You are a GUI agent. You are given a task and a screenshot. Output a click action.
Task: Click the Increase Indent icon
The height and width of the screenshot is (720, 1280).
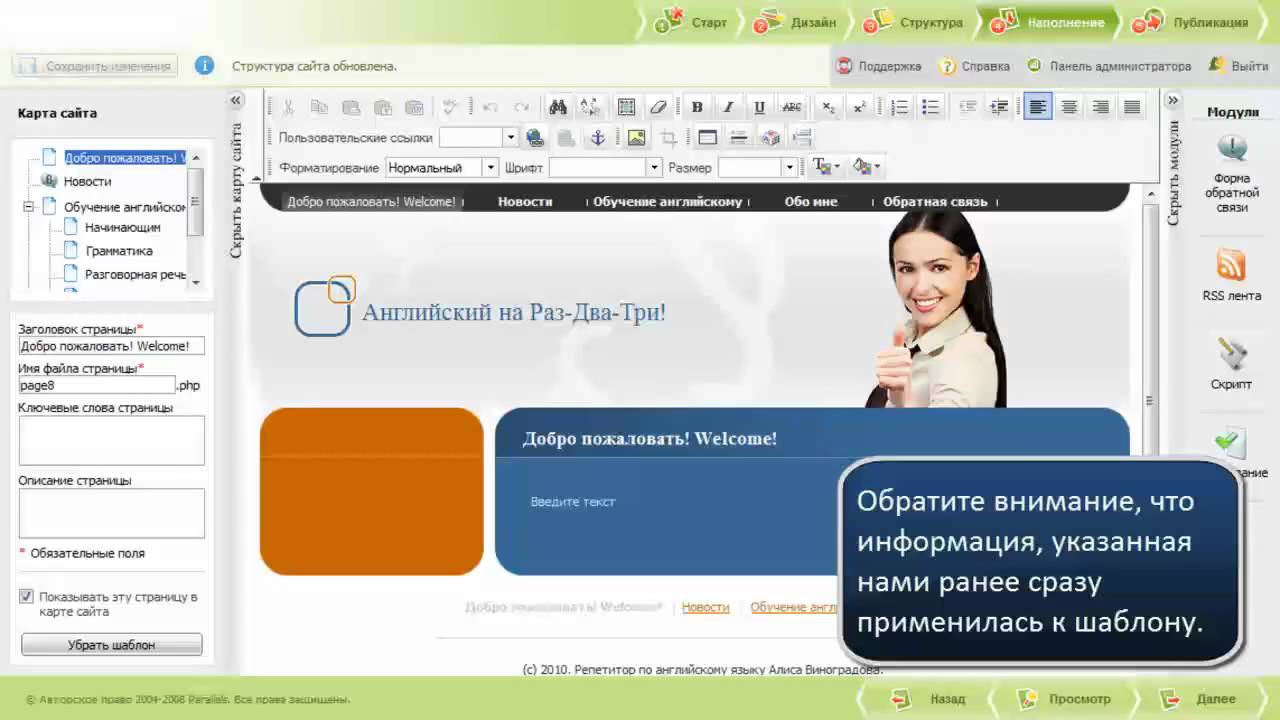tap(998, 107)
